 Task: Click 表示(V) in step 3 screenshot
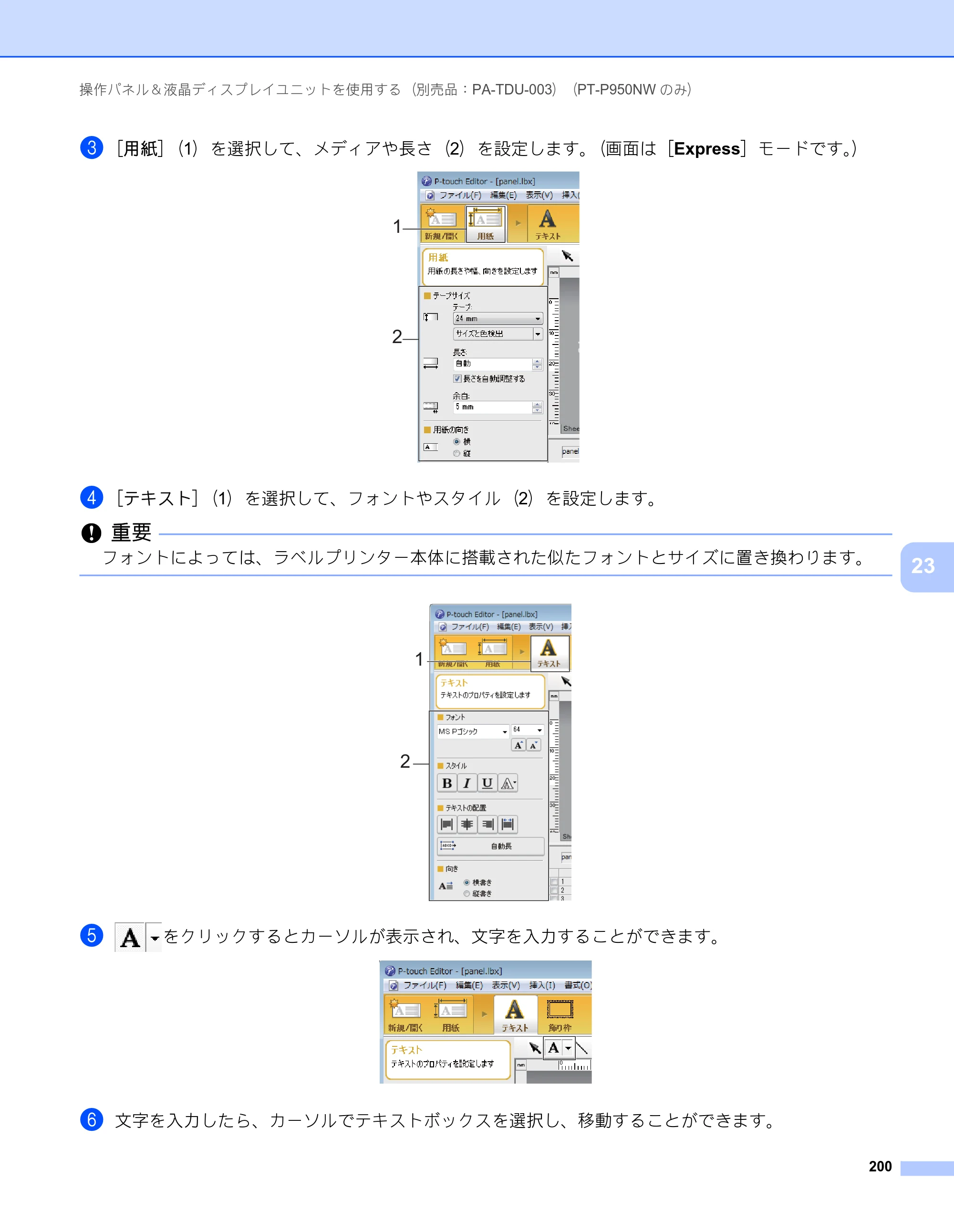(539, 195)
